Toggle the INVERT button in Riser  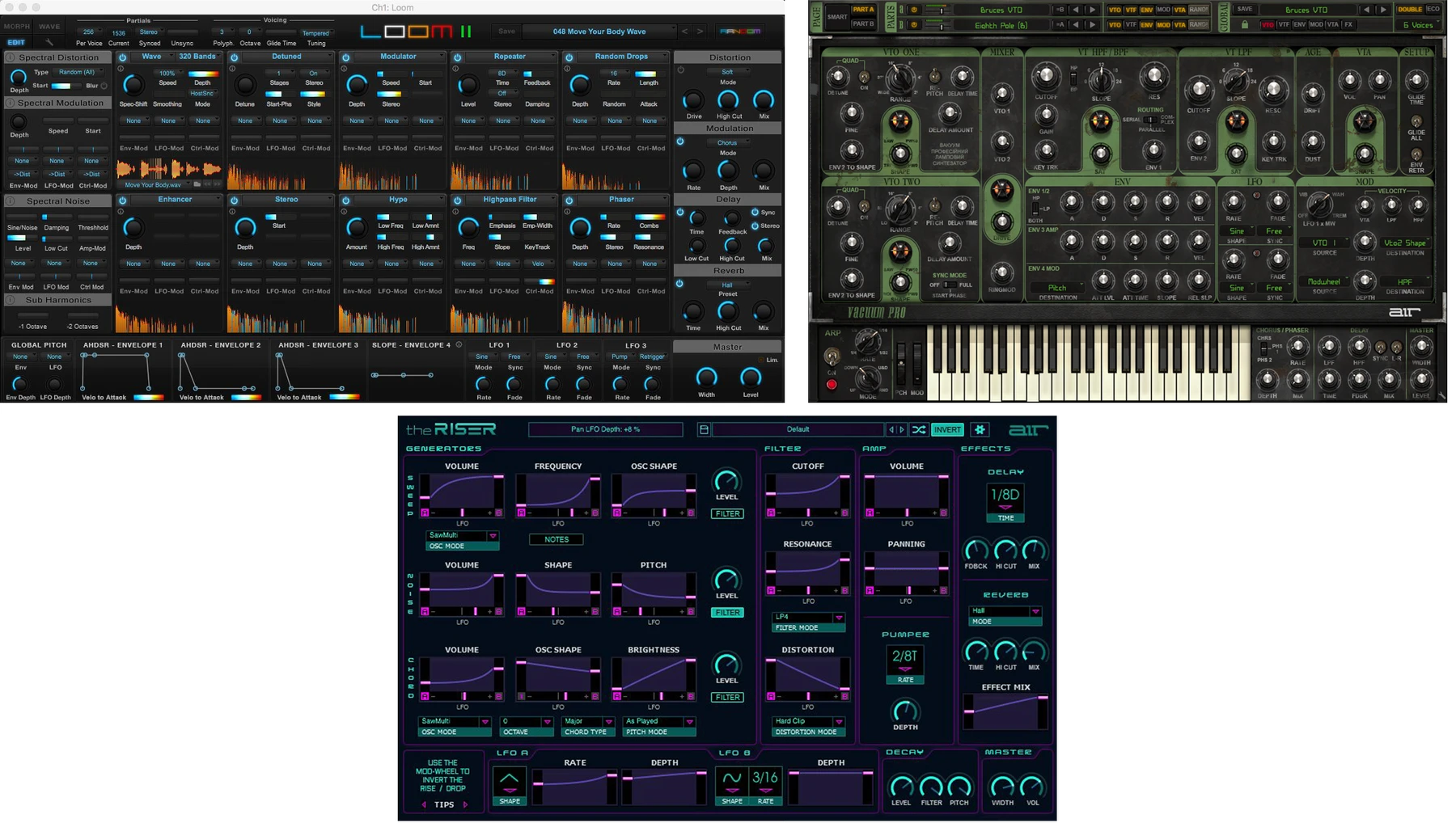coord(947,430)
